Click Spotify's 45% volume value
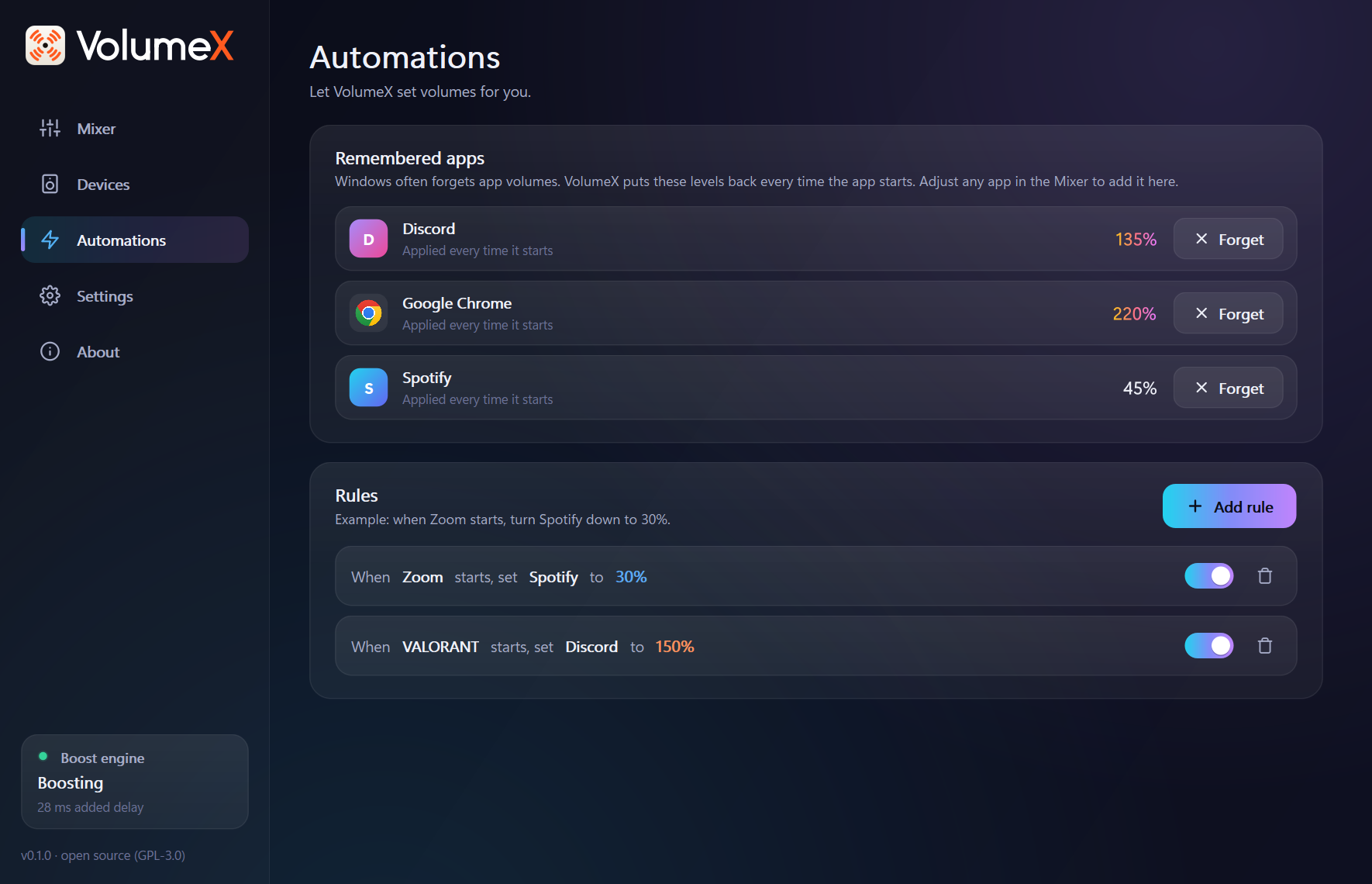This screenshot has width=1372, height=884. [x=1139, y=388]
